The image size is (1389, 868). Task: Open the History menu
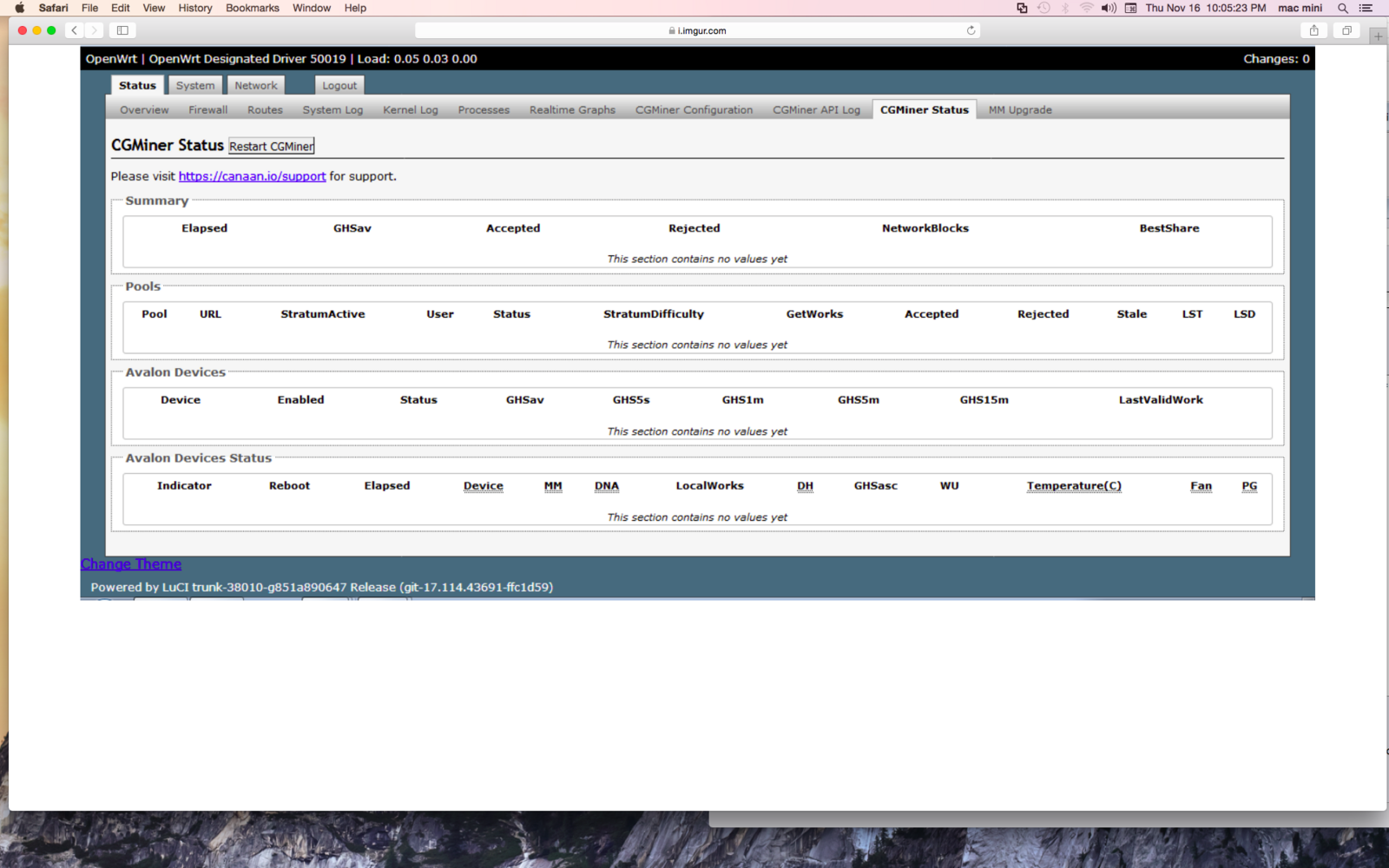pyautogui.click(x=195, y=8)
